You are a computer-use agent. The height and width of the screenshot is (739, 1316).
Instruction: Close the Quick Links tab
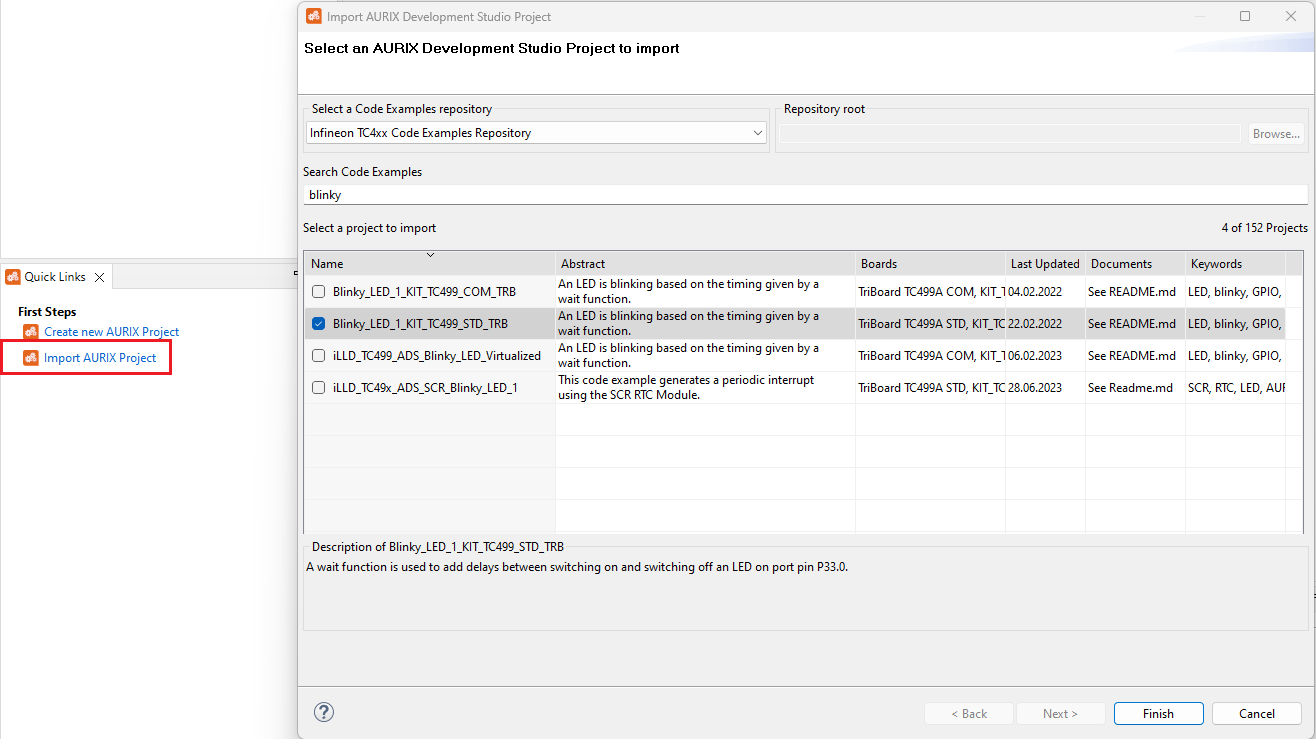98,277
